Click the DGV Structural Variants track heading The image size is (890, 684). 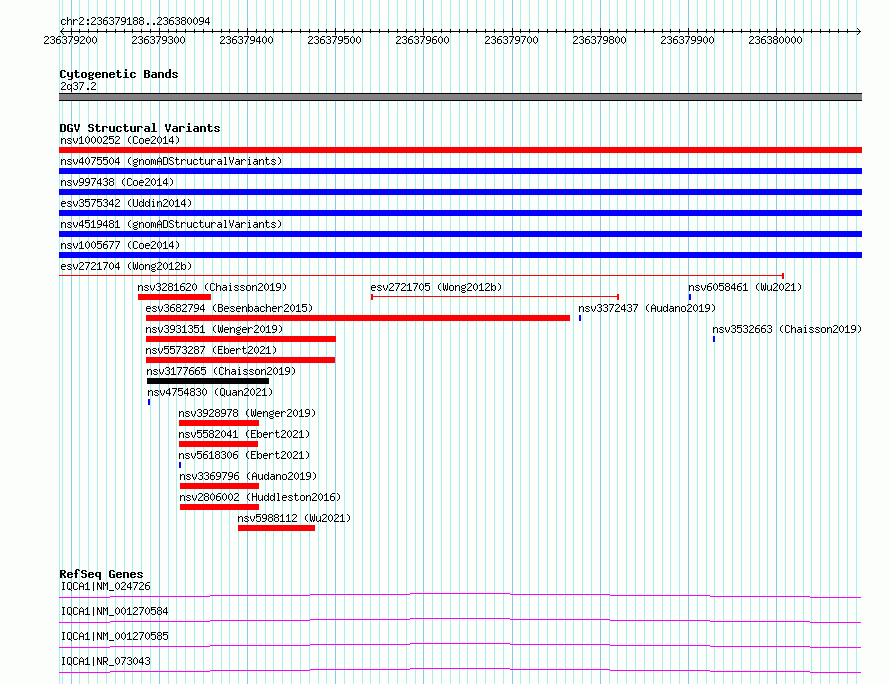click(140, 128)
